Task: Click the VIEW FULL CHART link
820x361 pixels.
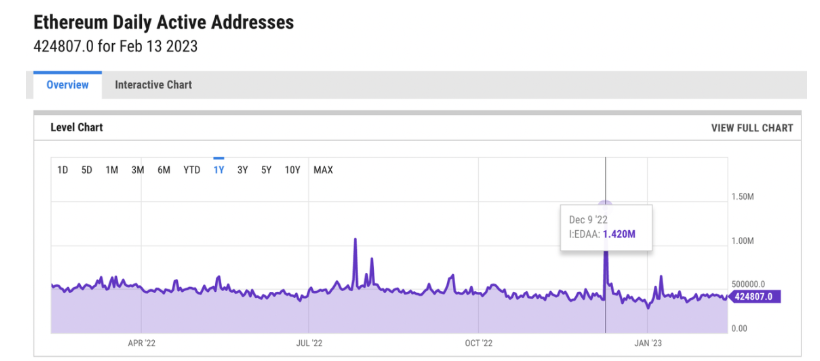Action: [x=752, y=128]
